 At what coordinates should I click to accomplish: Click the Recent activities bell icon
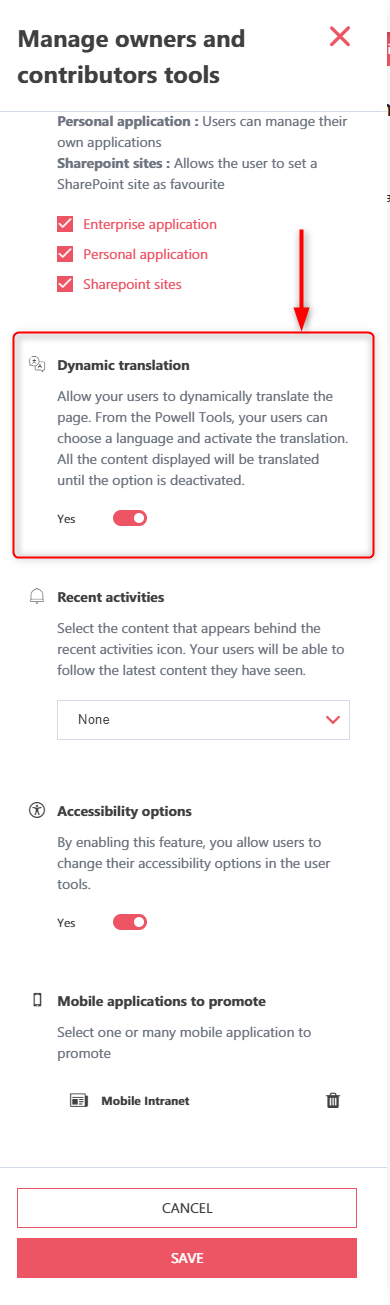38,597
